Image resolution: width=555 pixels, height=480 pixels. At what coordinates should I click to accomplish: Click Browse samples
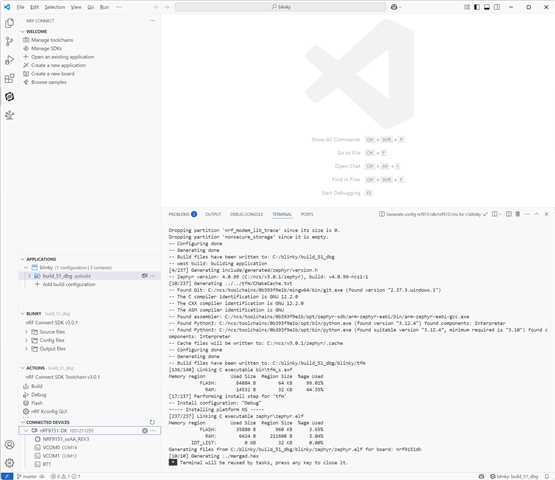coord(48,82)
